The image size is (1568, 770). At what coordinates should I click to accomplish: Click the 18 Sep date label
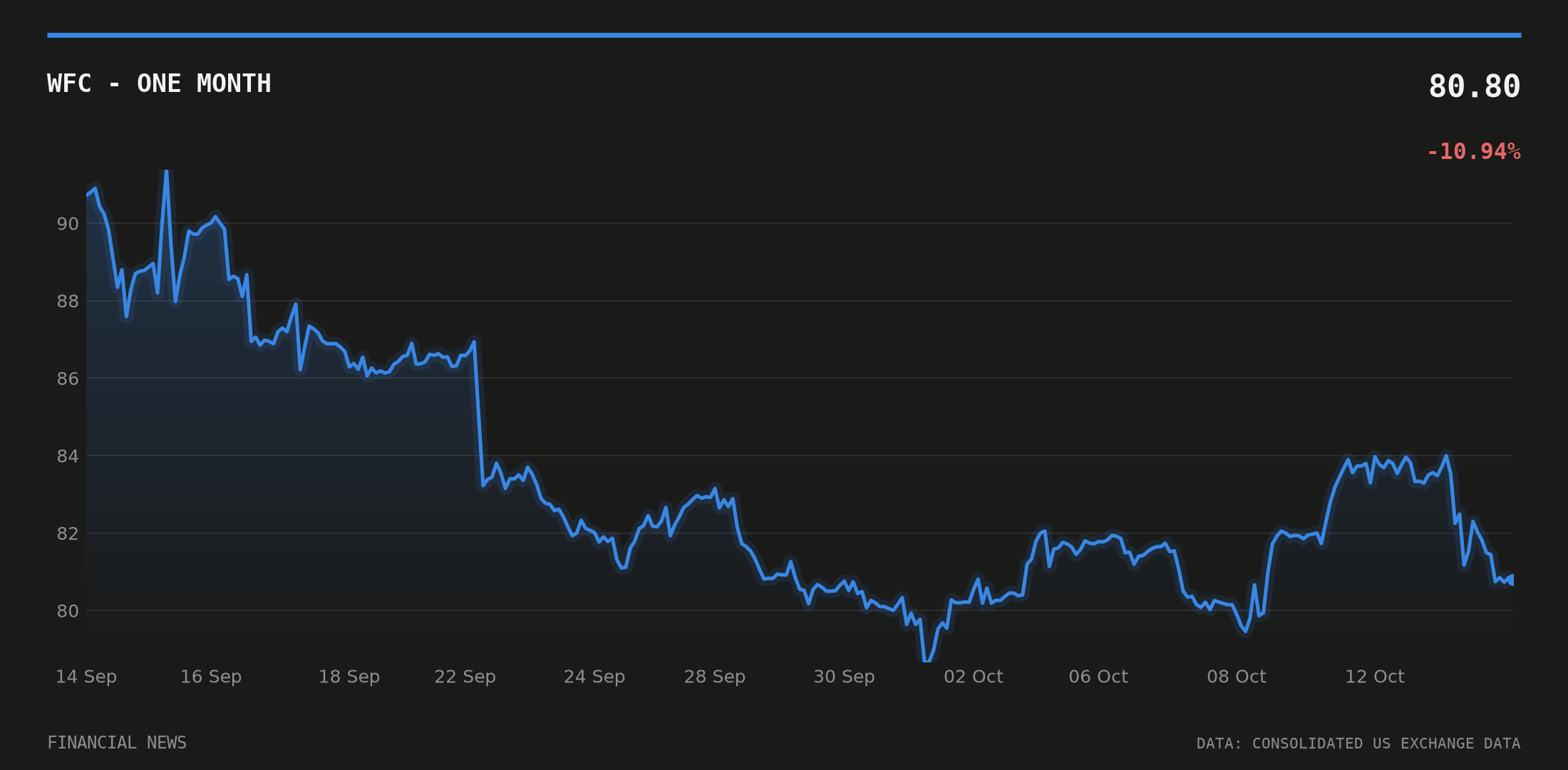(349, 677)
